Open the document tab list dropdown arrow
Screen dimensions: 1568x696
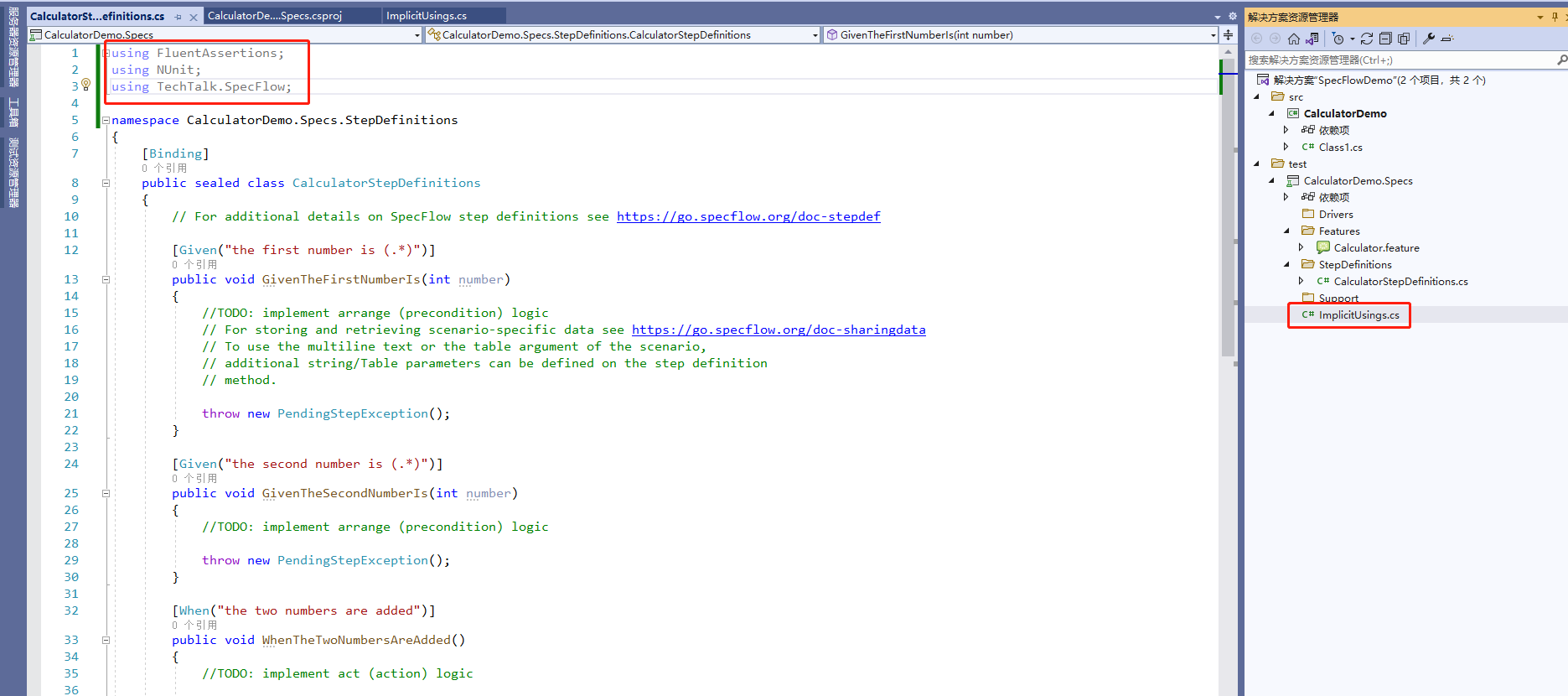pos(1218,17)
